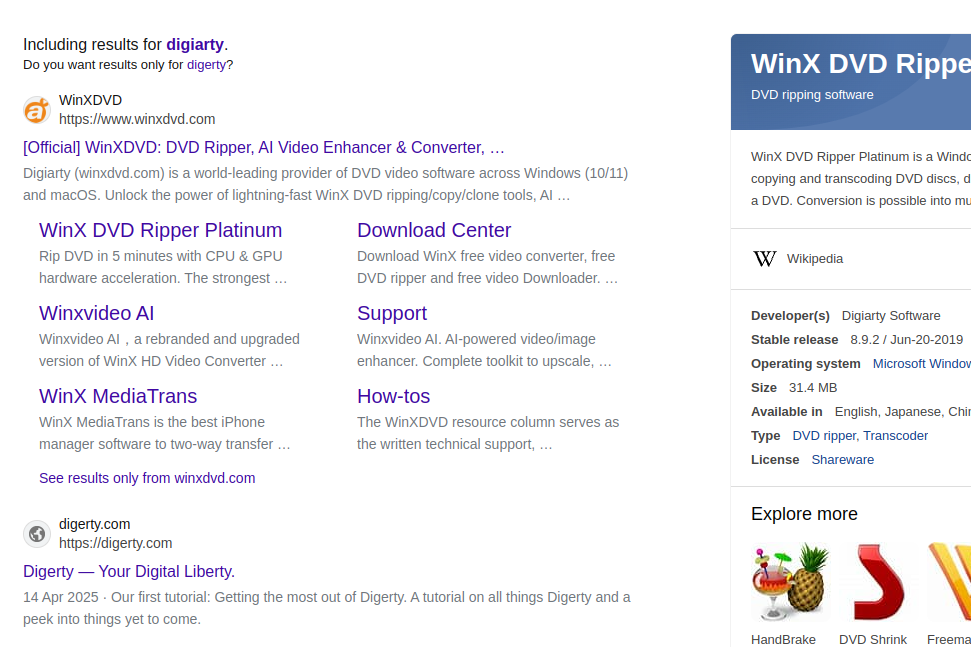Click the Digiarty Software developer value
Viewport: 971px width, 647px height.
(x=890, y=316)
